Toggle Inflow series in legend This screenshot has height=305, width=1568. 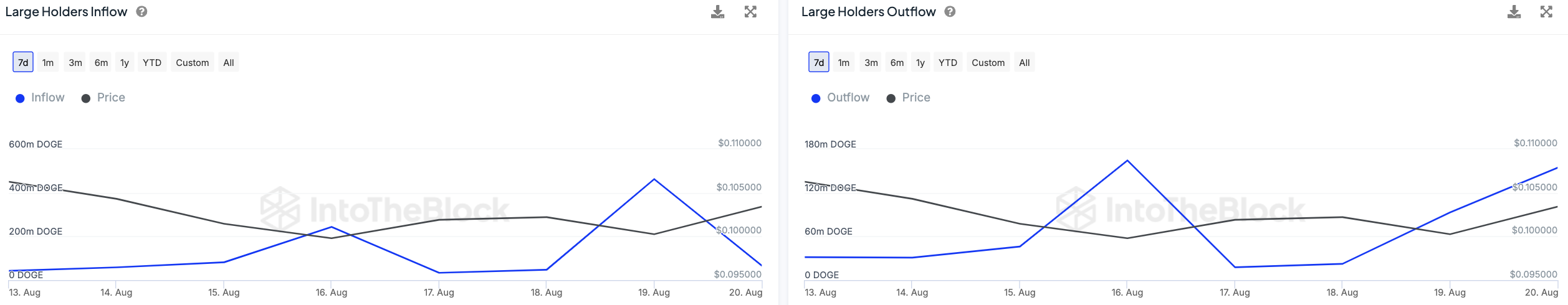point(41,98)
